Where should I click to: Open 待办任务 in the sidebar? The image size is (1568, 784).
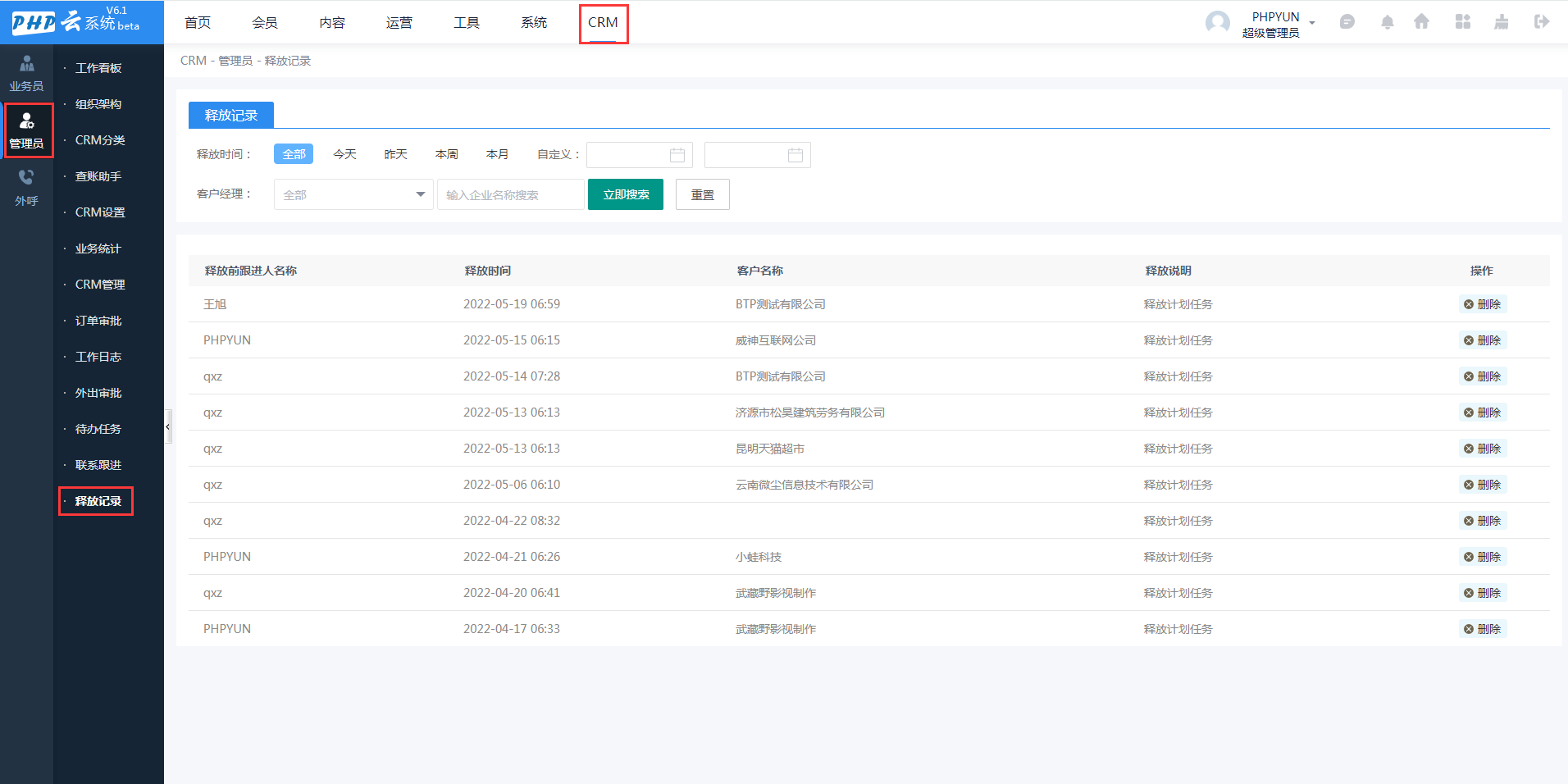click(98, 429)
